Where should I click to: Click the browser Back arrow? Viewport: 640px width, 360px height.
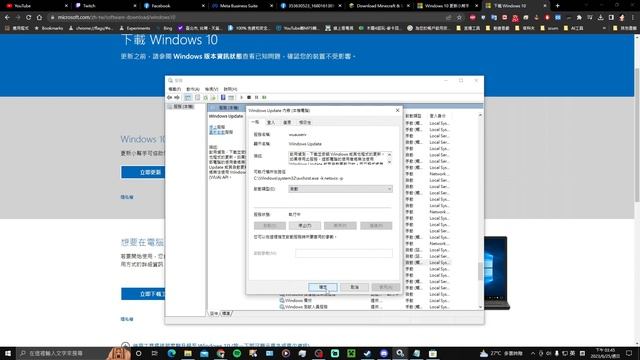pos(7,18)
